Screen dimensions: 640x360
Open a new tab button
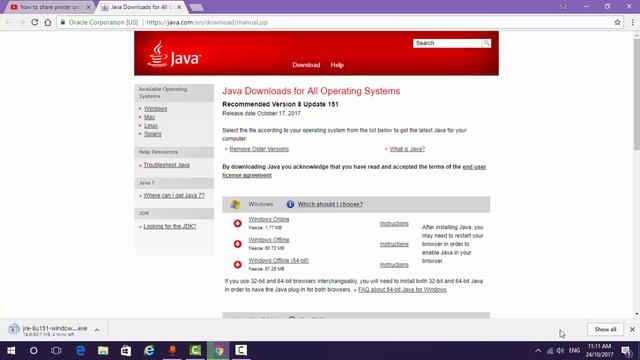click(x=196, y=7)
